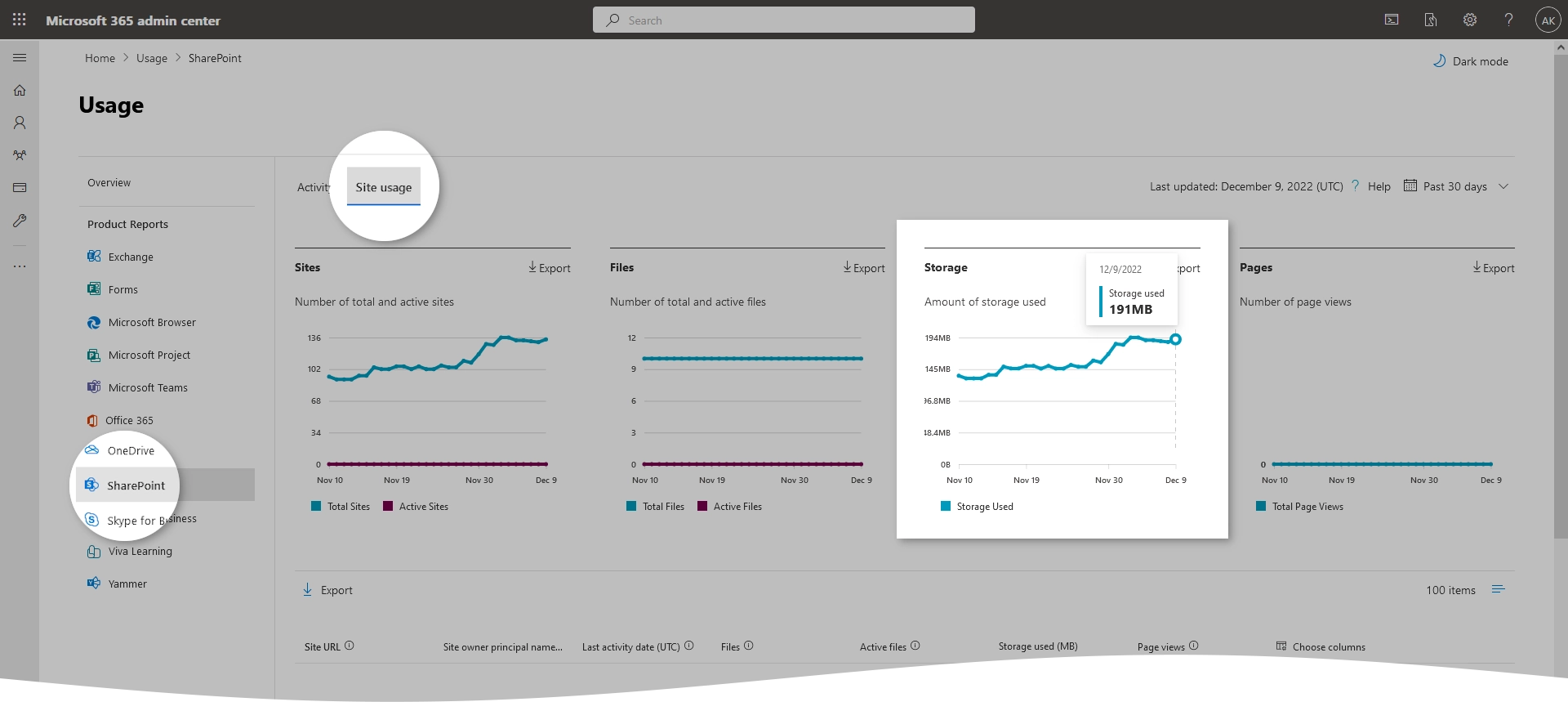Toggle Total Files legend series
1568x702 pixels.
(x=656, y=507)
